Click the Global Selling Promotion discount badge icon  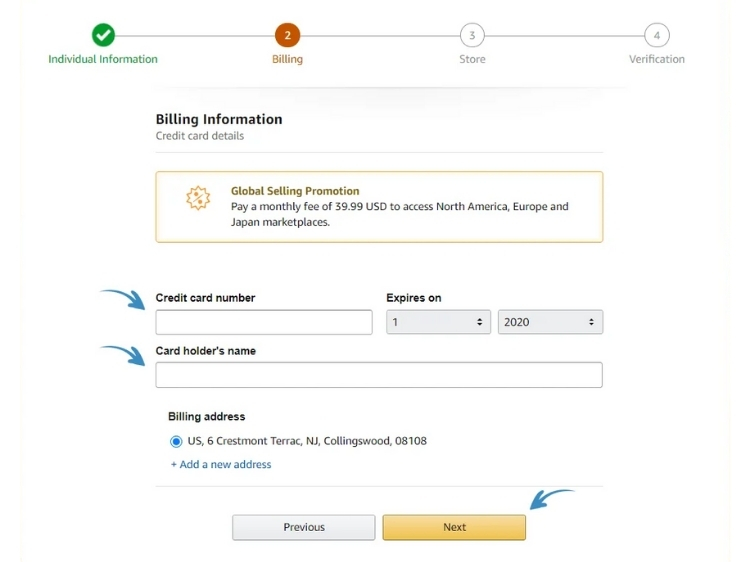tap(198, 198)
